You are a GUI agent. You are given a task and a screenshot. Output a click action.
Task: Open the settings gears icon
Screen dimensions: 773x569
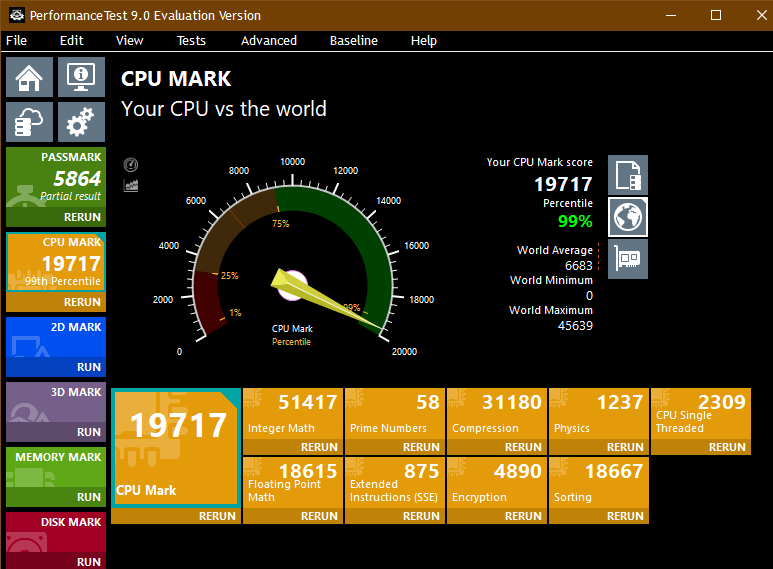point(81,122)
